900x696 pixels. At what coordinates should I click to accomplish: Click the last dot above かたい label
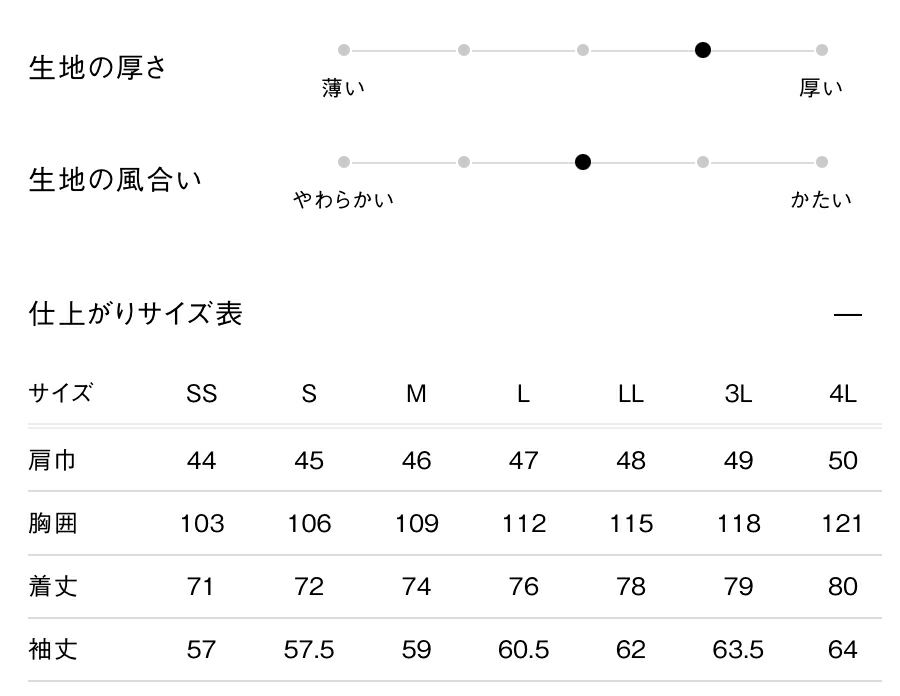(822, 162)
